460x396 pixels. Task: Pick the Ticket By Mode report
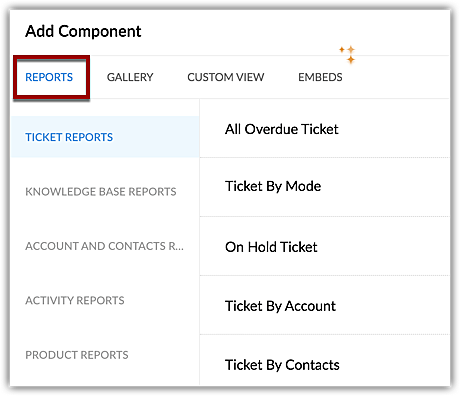click(x=273, y=186)
